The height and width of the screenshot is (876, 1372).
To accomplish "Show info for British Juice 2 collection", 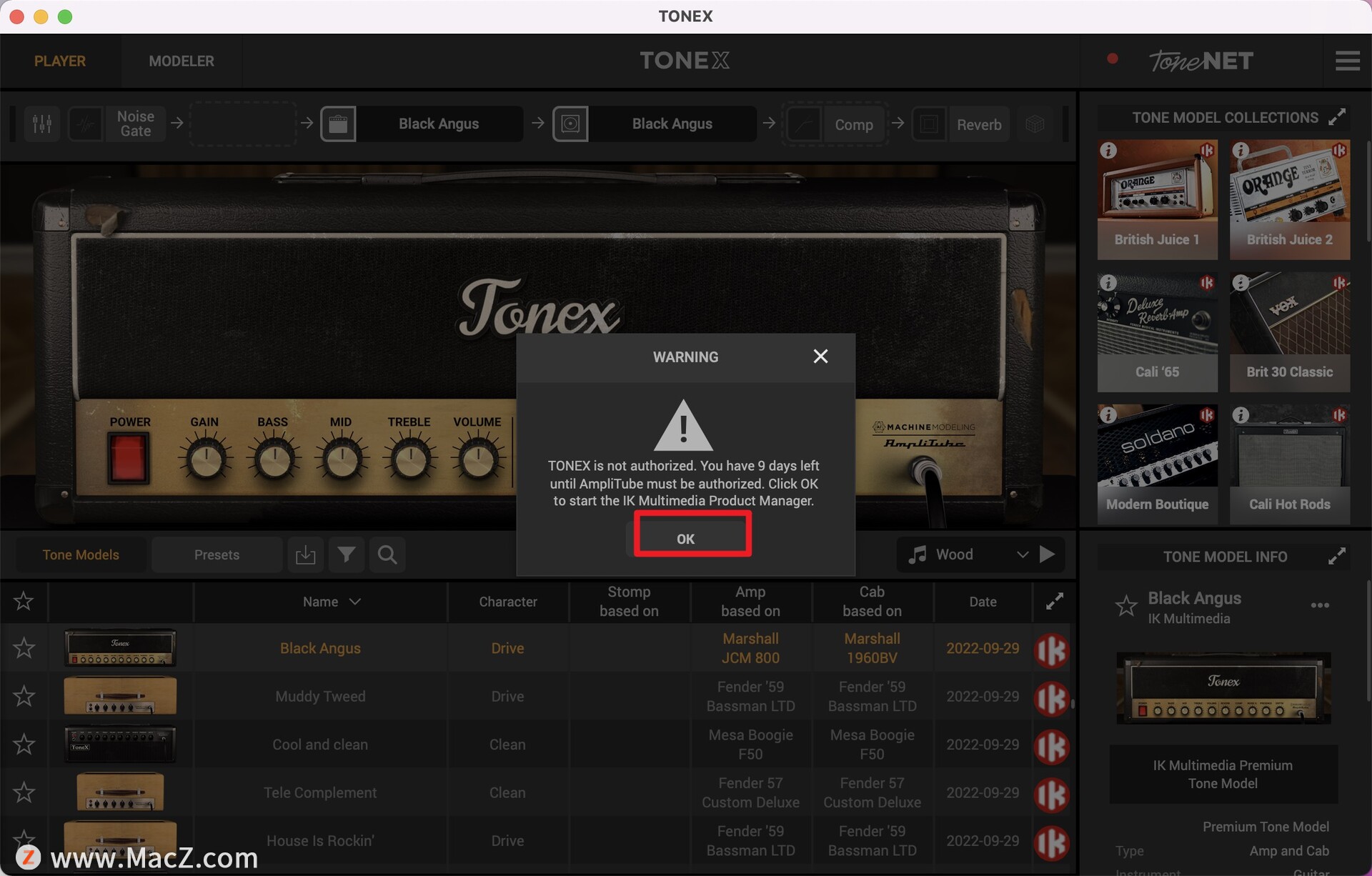I will [1241, 151].
